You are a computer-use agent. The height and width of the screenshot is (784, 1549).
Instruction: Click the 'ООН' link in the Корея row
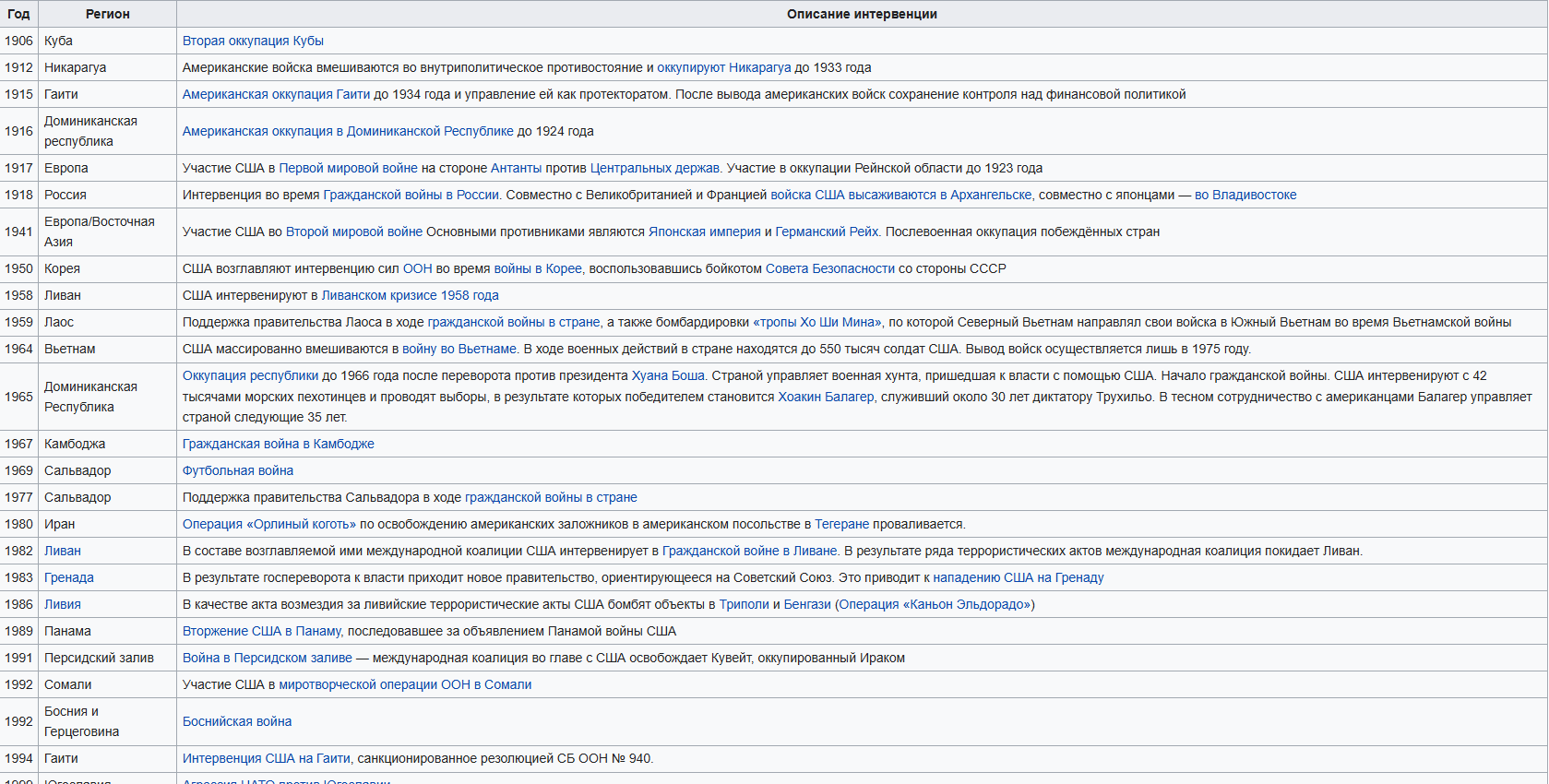(418, 268)
